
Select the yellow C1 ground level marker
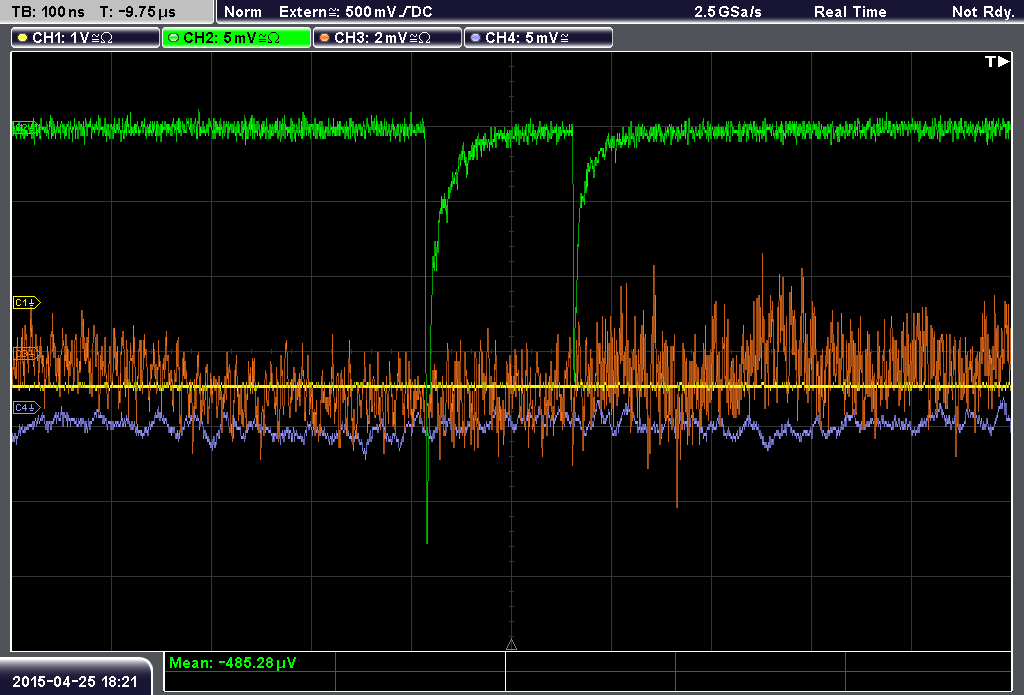27,302
